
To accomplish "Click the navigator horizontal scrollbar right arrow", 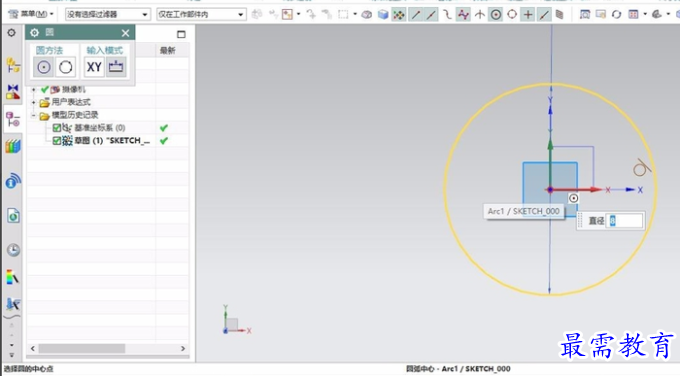I will tap(183, 349).
